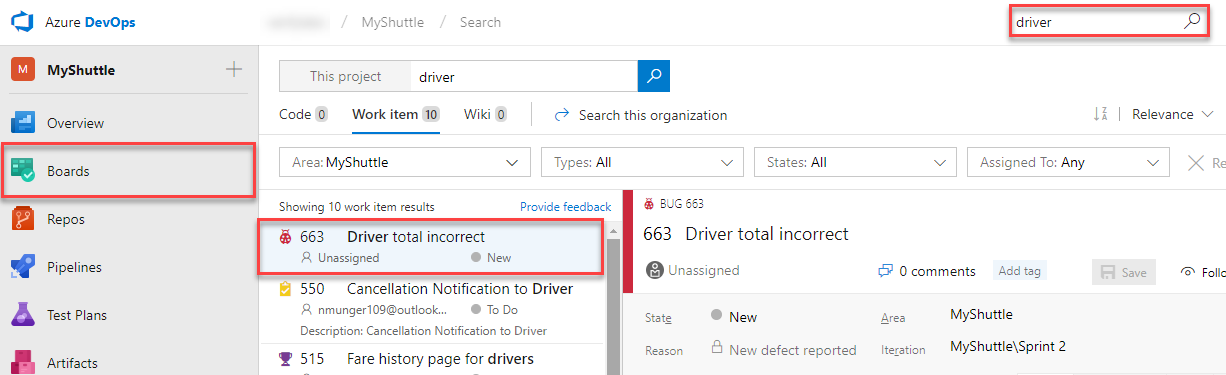
Task: Click the Save button
Action: (x=1124, y=271)
